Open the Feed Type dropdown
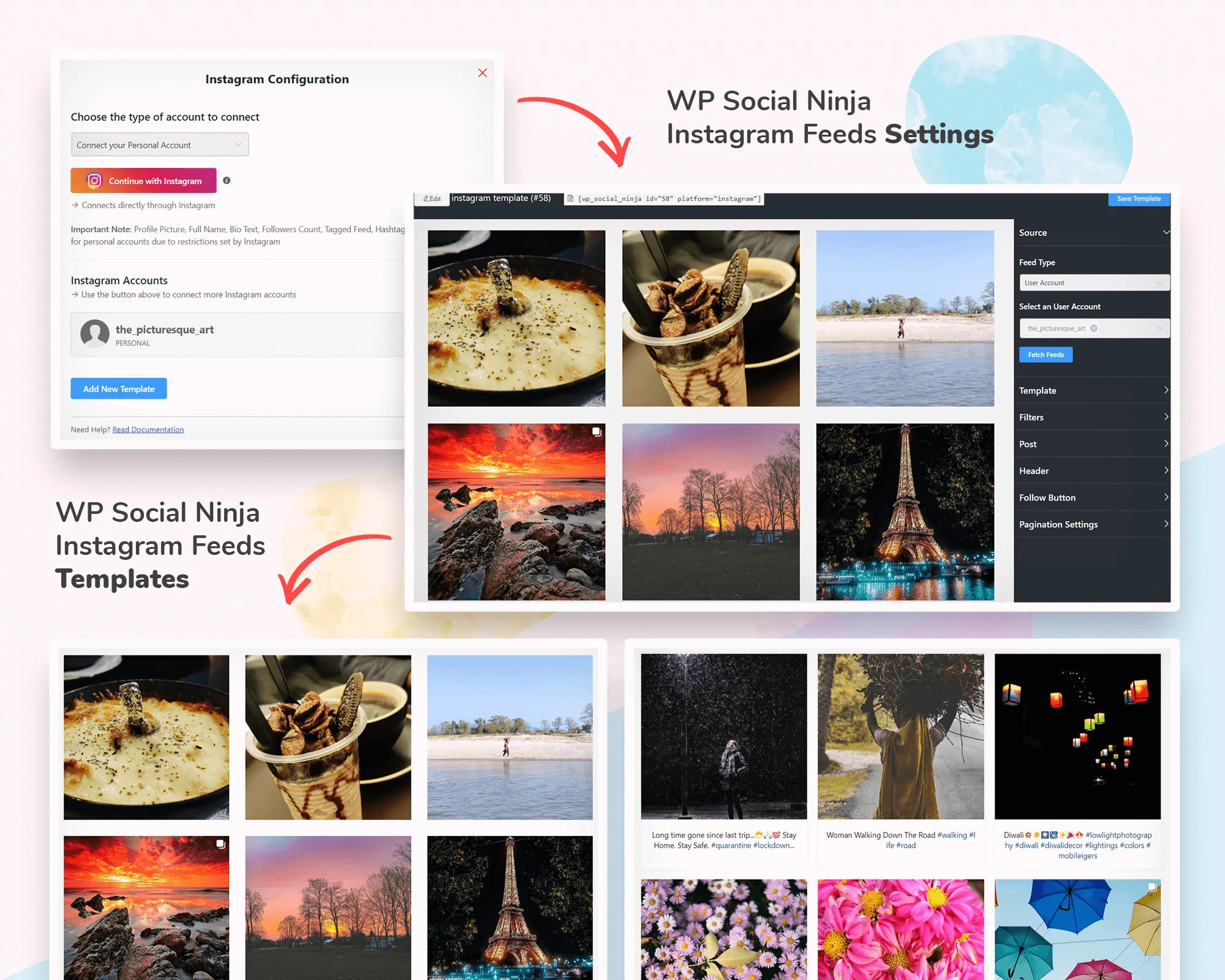Screen dimensions: 1225x980 pos(1094,282)
